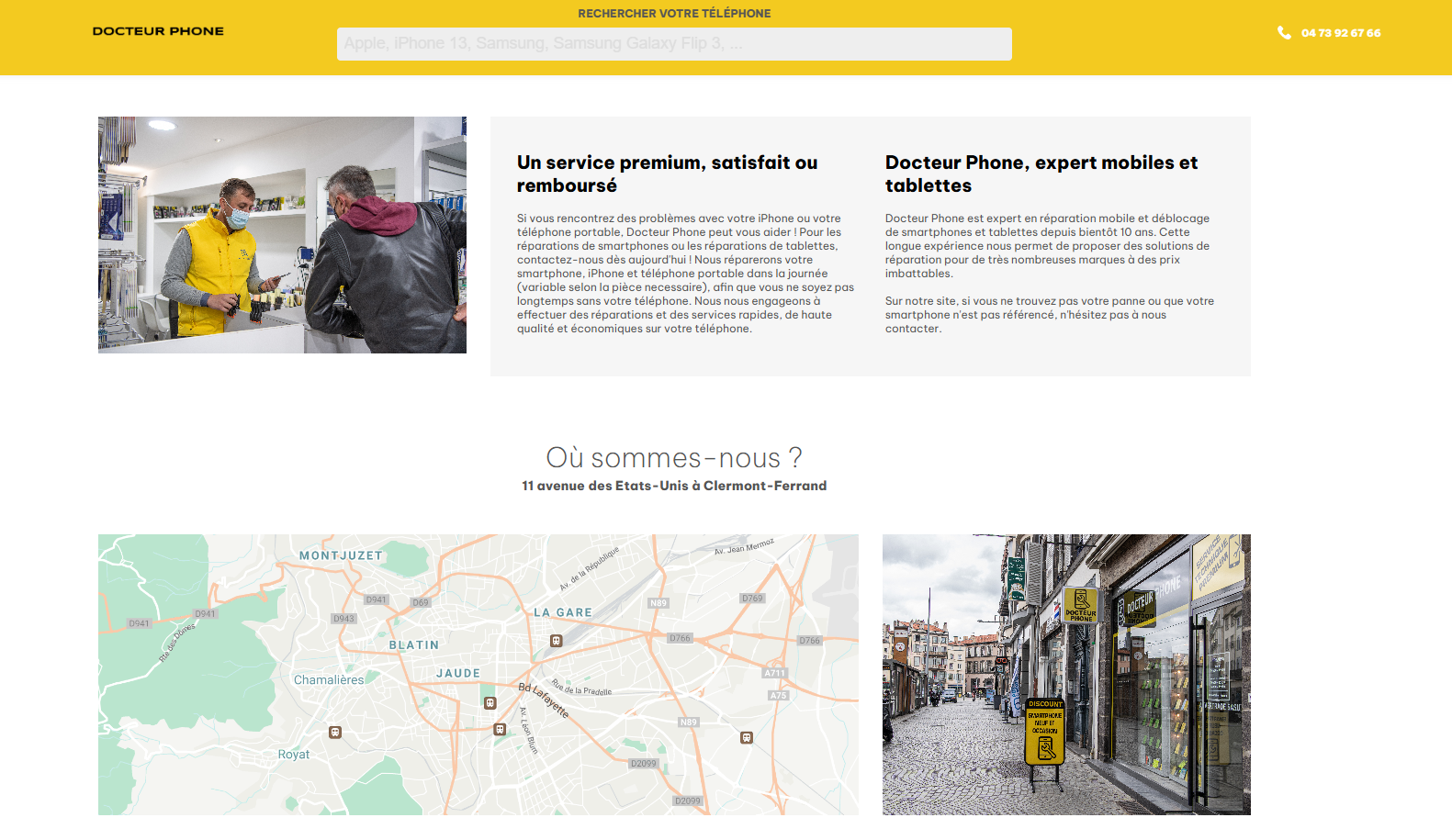This screenshot has height=840, width=1452.
Task: Click the transit marker near Royat
Action: coord(335,733)
